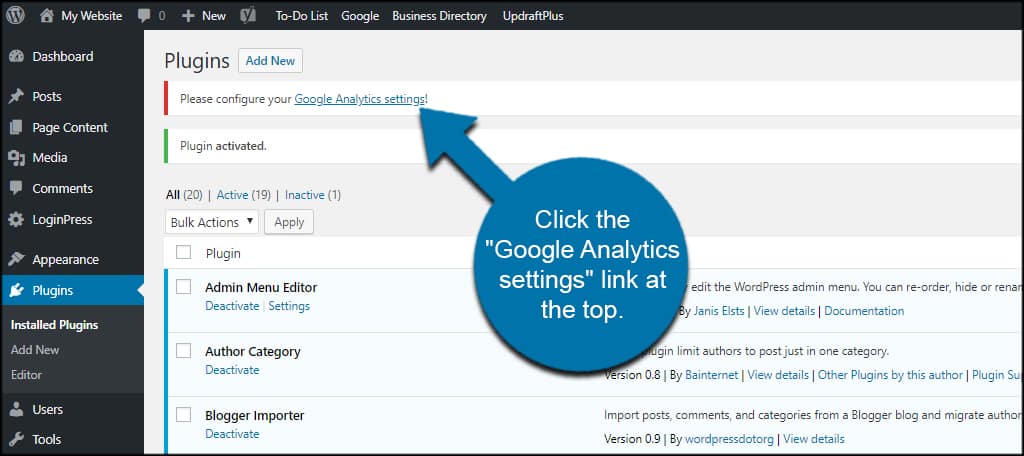The width and height of the screenshot is (1024, 456).
Task: Deactivate the Author Category plugin
Action: point(232,370)
